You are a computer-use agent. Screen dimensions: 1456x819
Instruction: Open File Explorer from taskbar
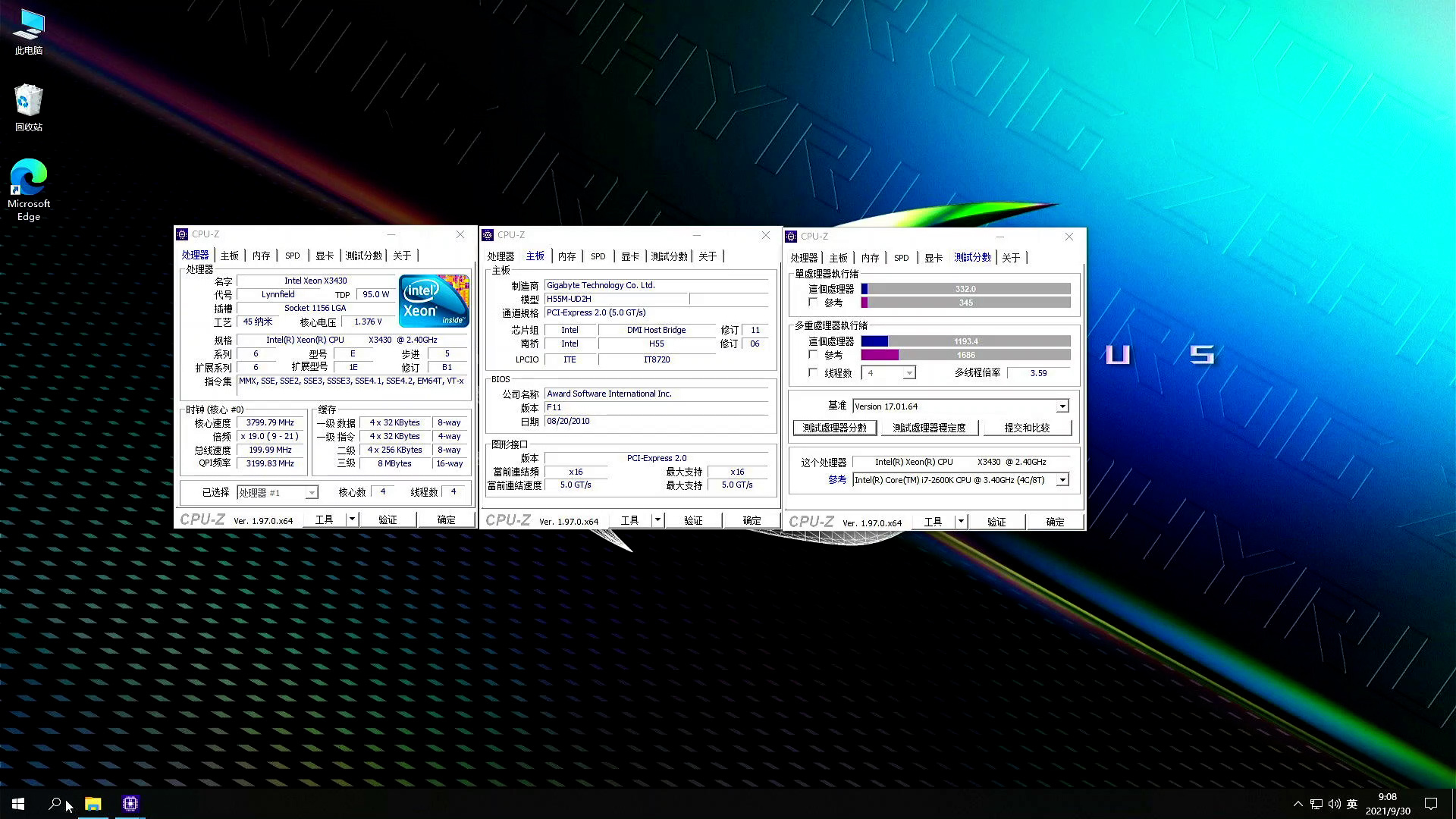pos(93,804)
